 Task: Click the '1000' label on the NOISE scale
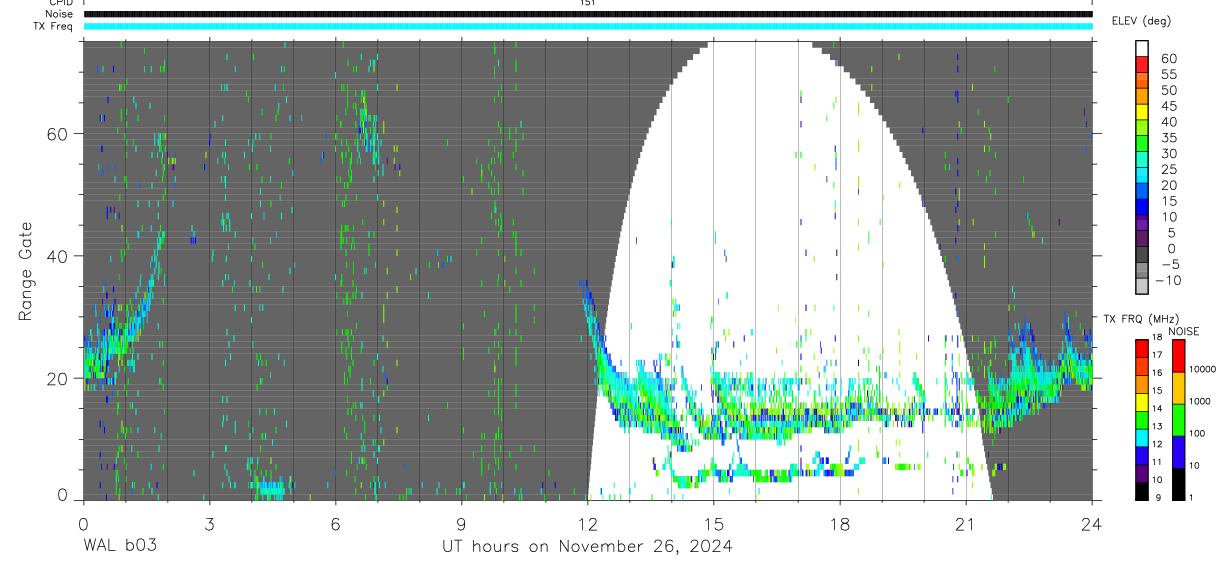tap(1201, 401)
